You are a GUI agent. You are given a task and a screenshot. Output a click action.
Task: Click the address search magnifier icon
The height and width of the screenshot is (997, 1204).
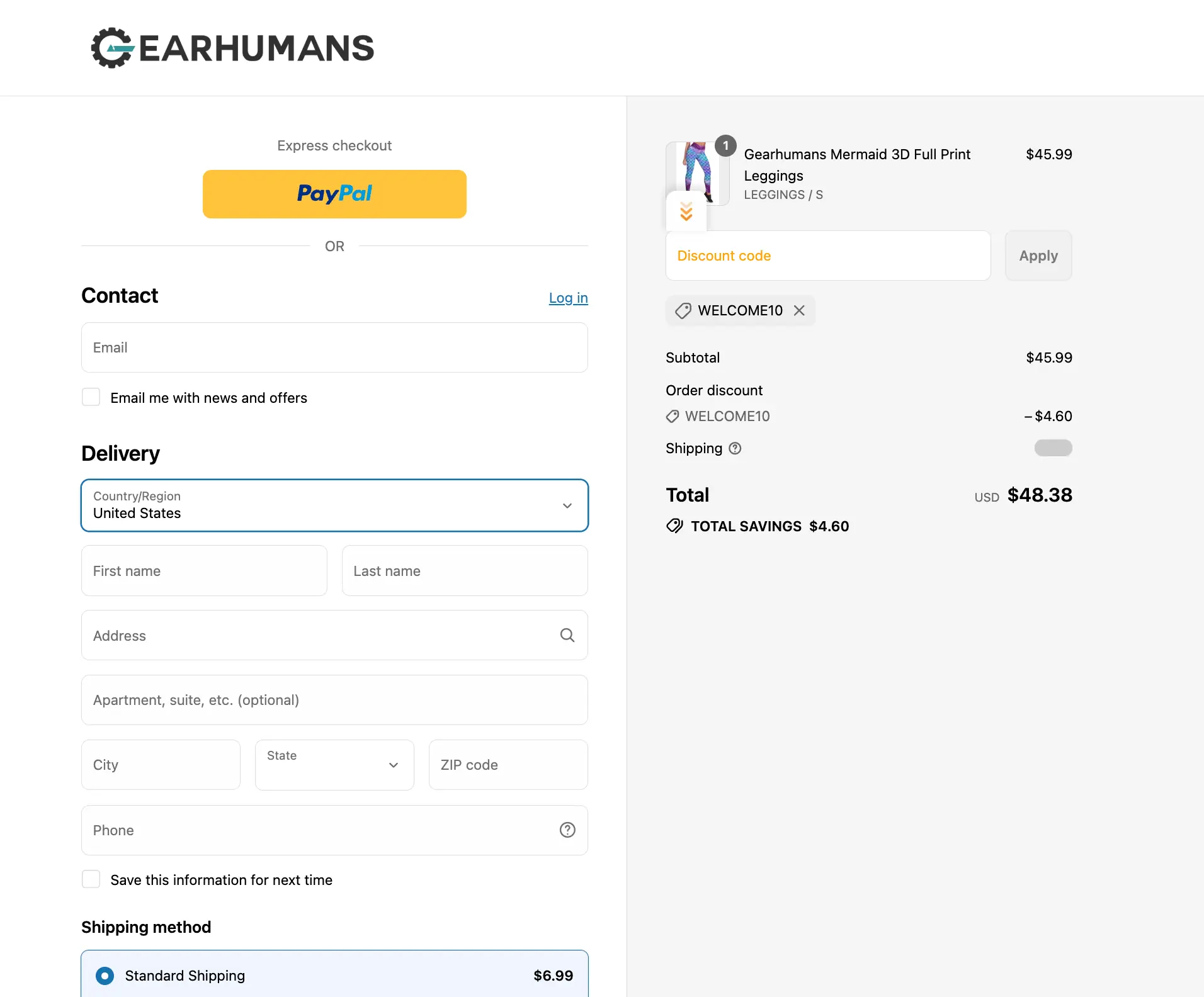coord(567,635)
